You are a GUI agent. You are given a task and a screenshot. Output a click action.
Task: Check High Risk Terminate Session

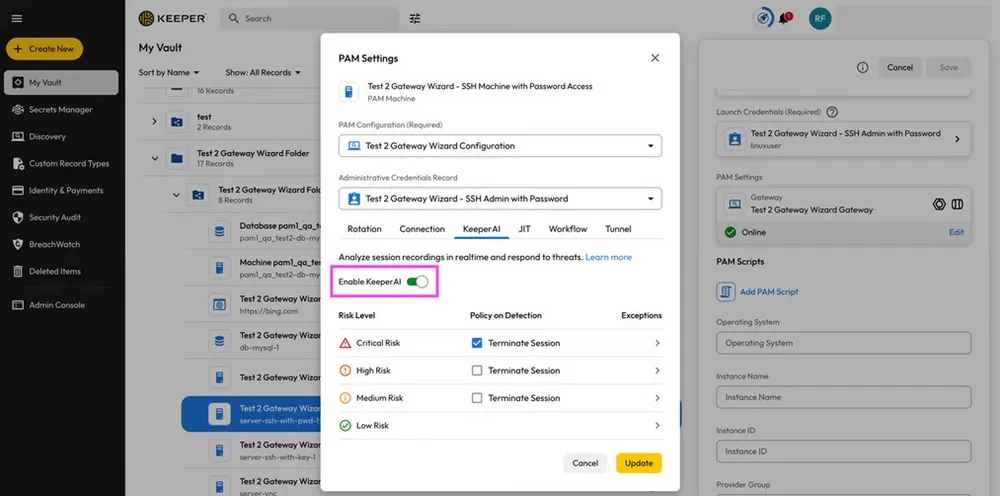coord(476,370)
